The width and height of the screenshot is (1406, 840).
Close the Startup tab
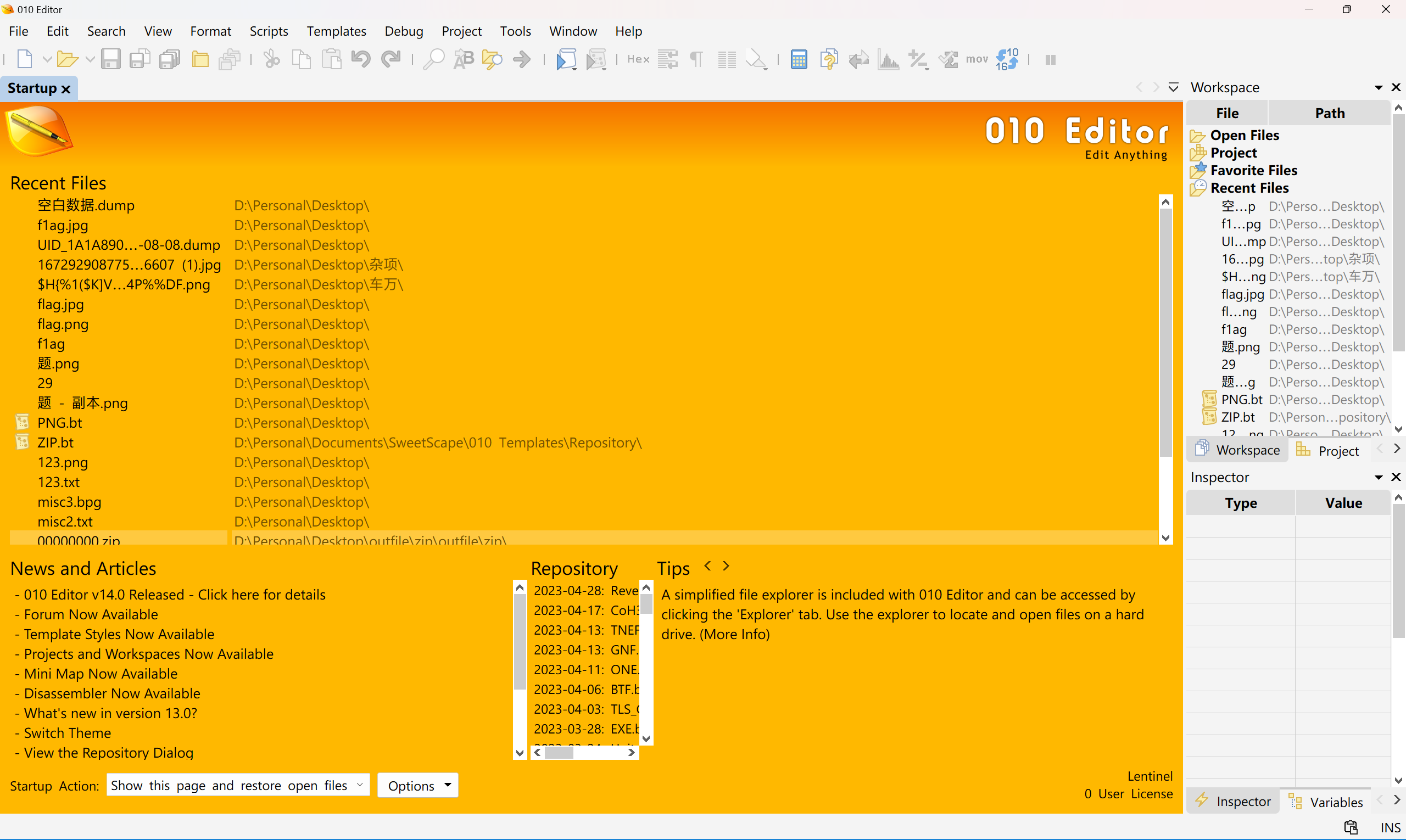pyautogui.click(x=66, y=89)
